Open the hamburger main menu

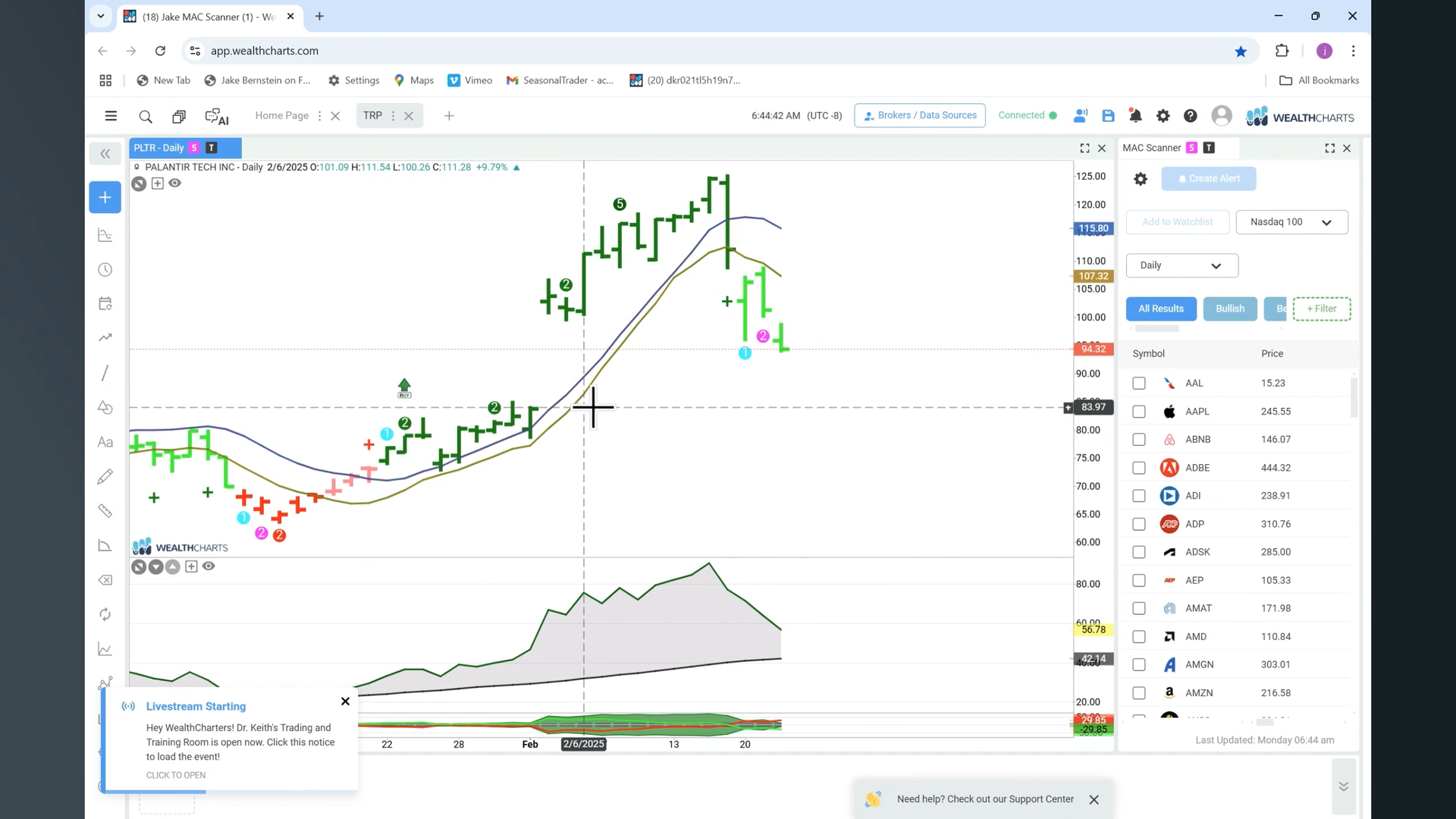pyautogui.click(x=111, y=116)
